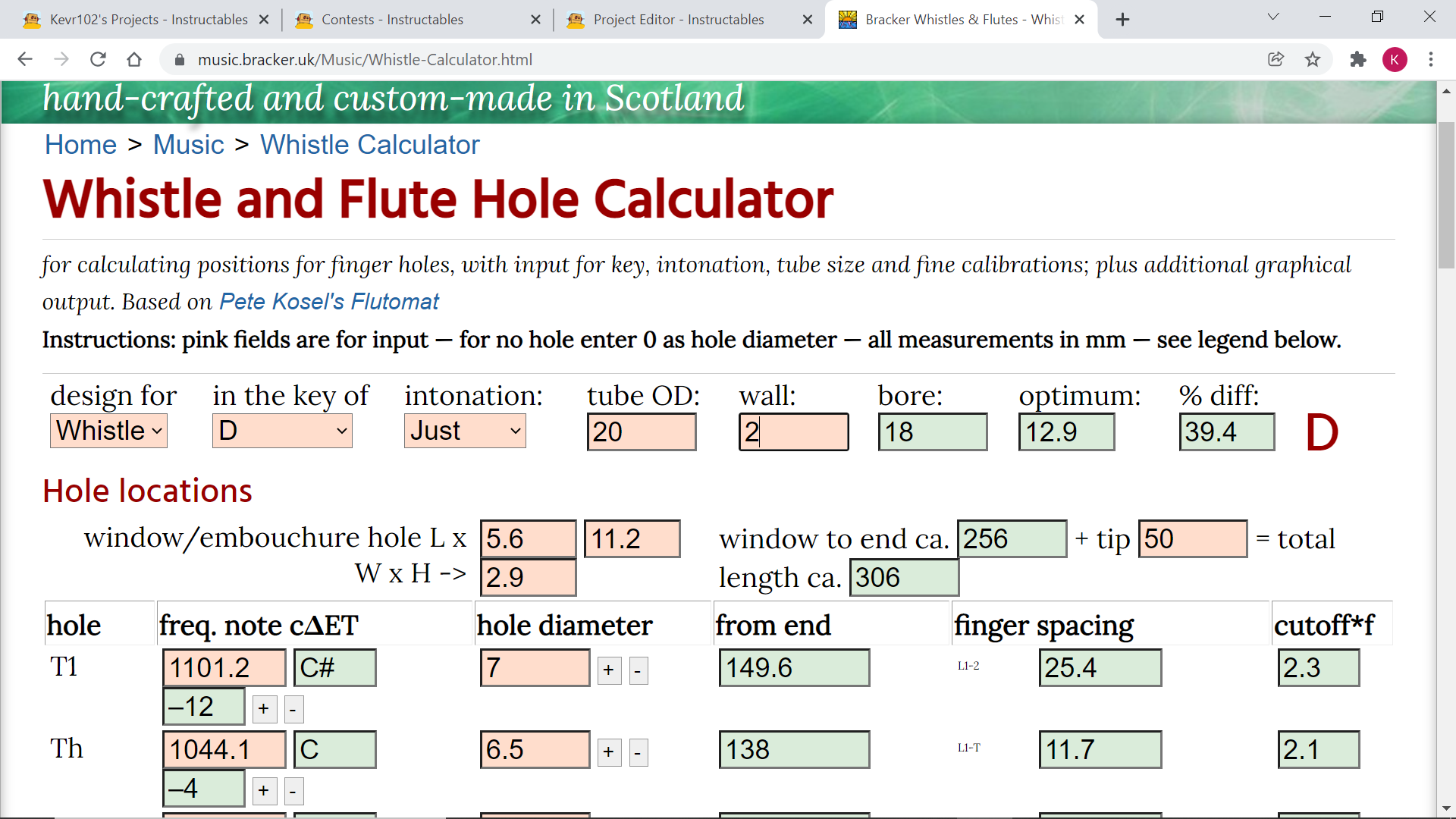1456x819 pixels.
Task: Click the optimum field showing 12.9
Action: [x=1067, y=432]
